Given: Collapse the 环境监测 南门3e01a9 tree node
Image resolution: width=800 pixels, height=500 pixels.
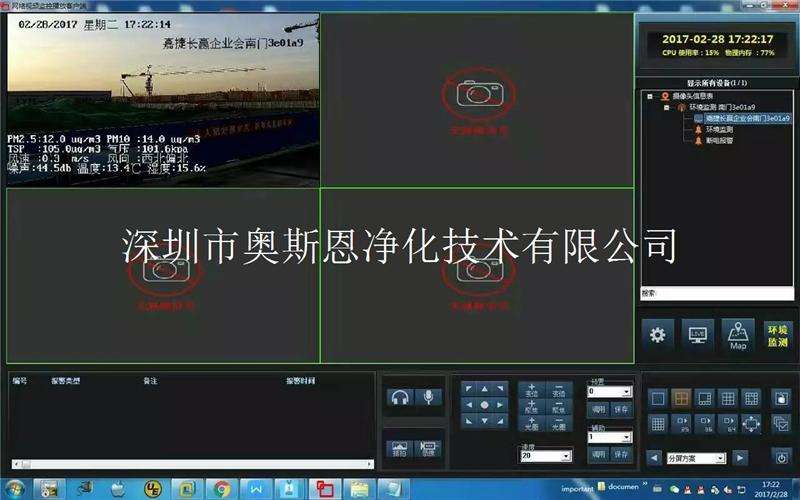Looking at the screenshot, I should (x=666, y=107).
